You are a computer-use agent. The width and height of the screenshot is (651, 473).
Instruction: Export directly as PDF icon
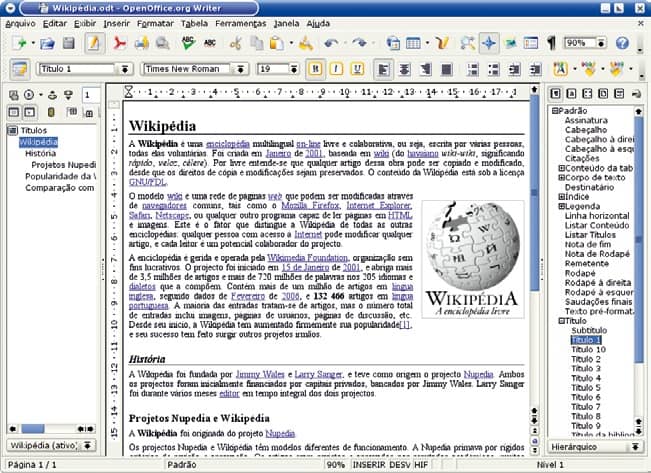click(x=120, y=43)
